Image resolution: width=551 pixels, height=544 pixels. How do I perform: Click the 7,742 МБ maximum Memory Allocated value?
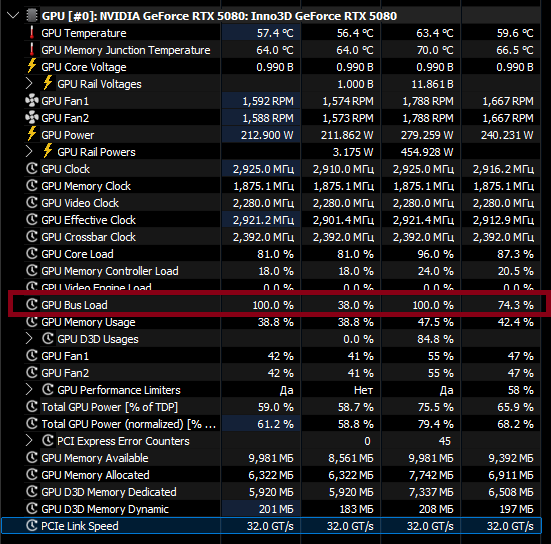(x=431, y=475)
